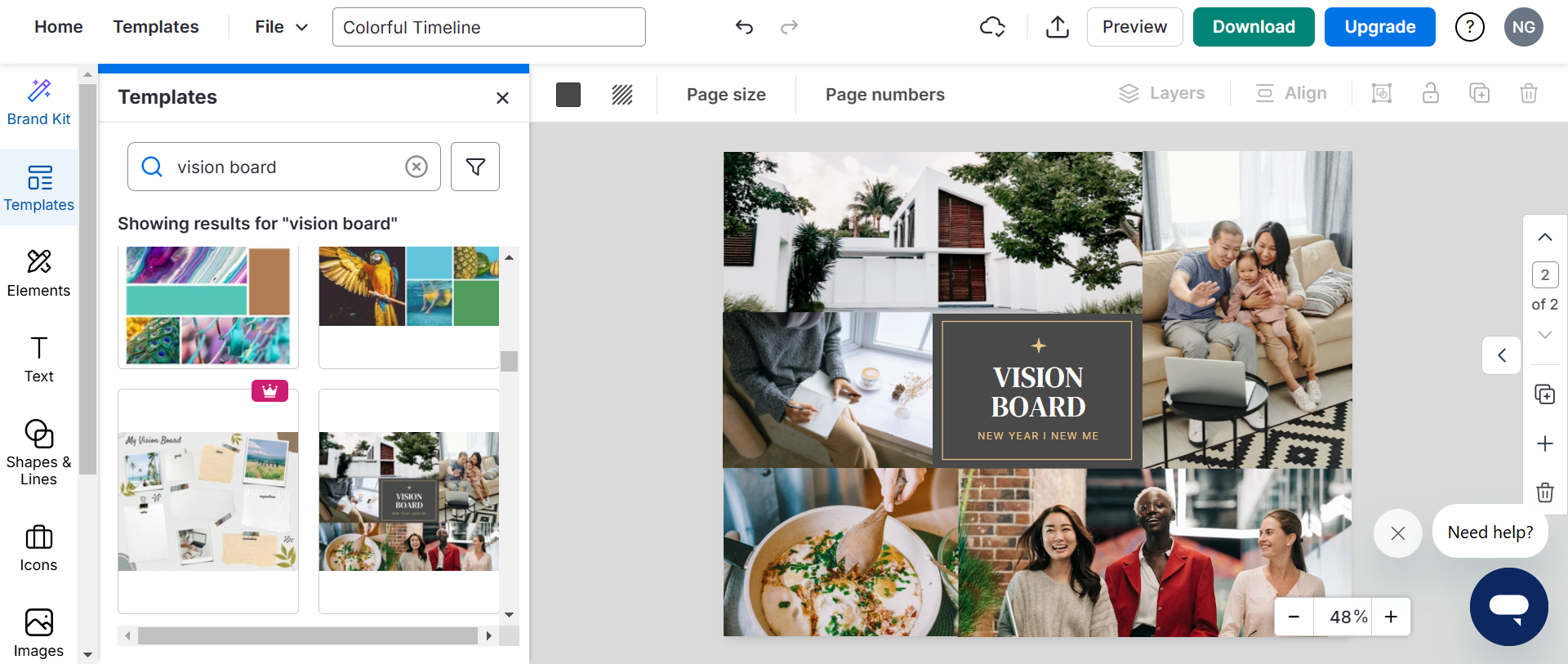Click the results list scroll down arrow

[510, 615]
